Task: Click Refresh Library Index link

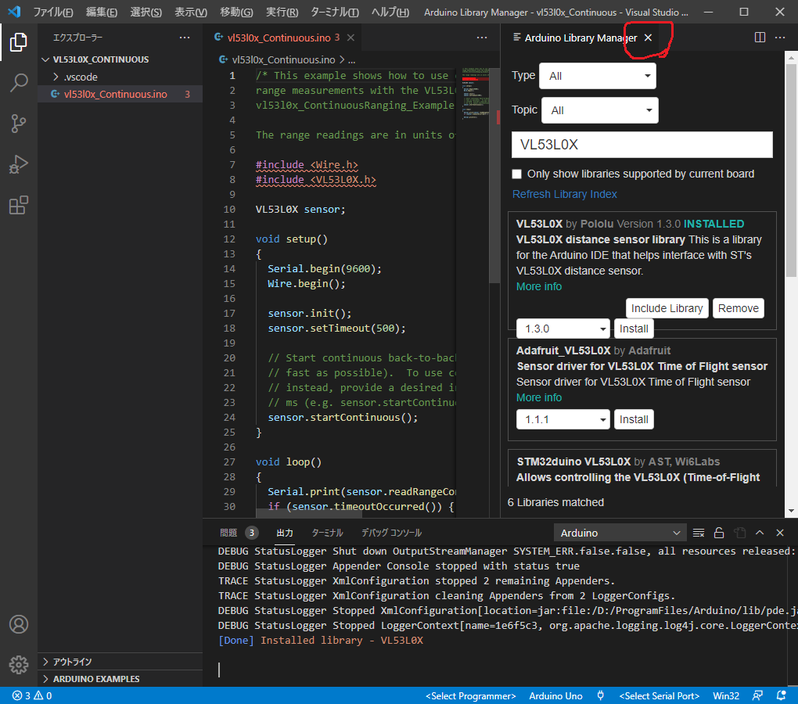Action: [564, 194]
